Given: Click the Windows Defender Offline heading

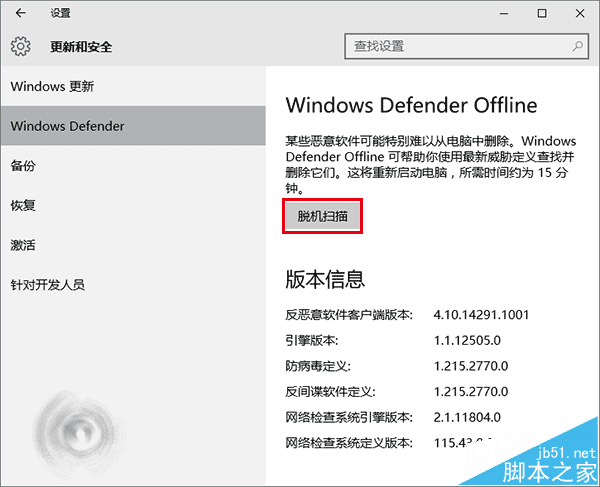Looking at the screenshot, I should (411, 105).
